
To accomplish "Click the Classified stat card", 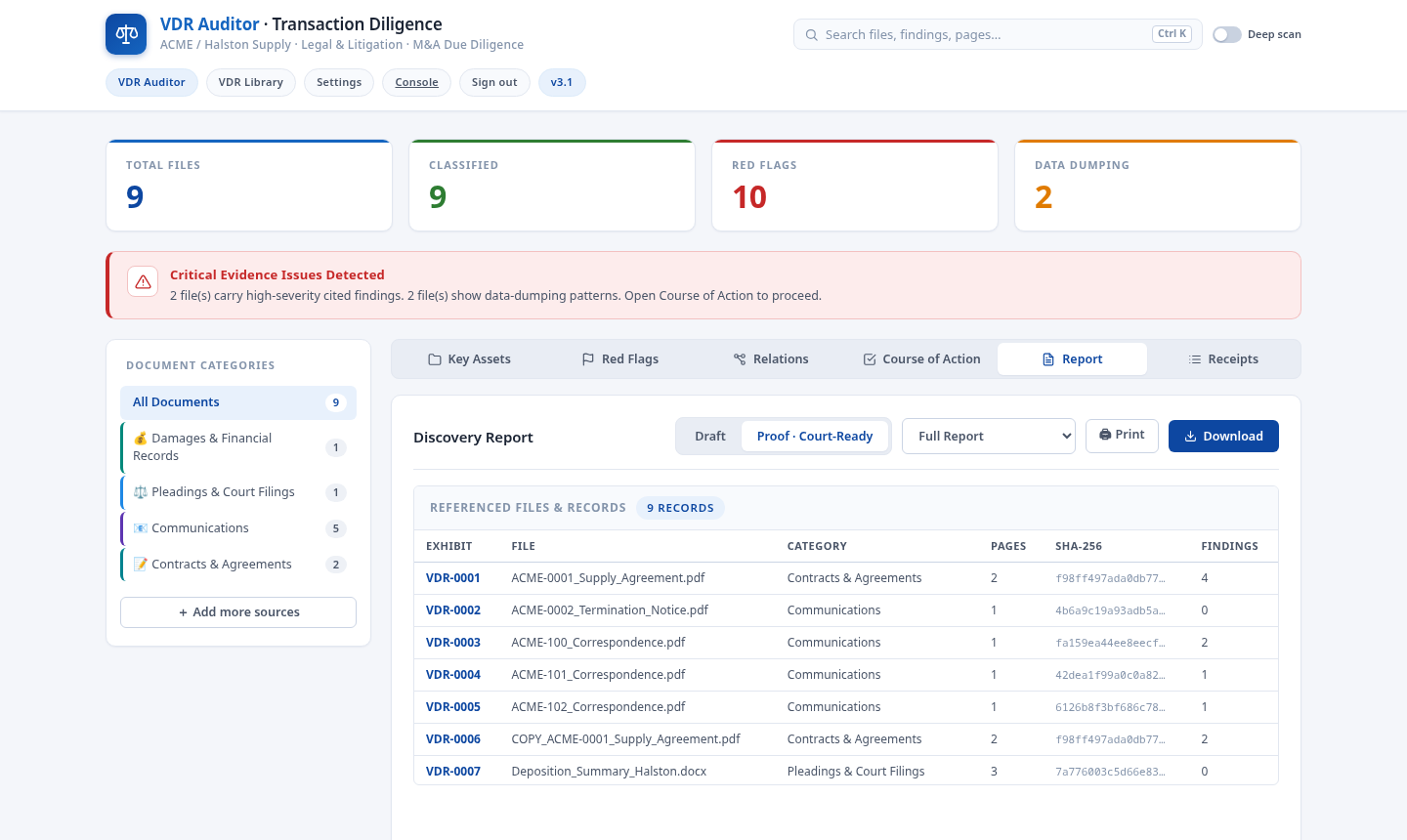I will point(552,186).
